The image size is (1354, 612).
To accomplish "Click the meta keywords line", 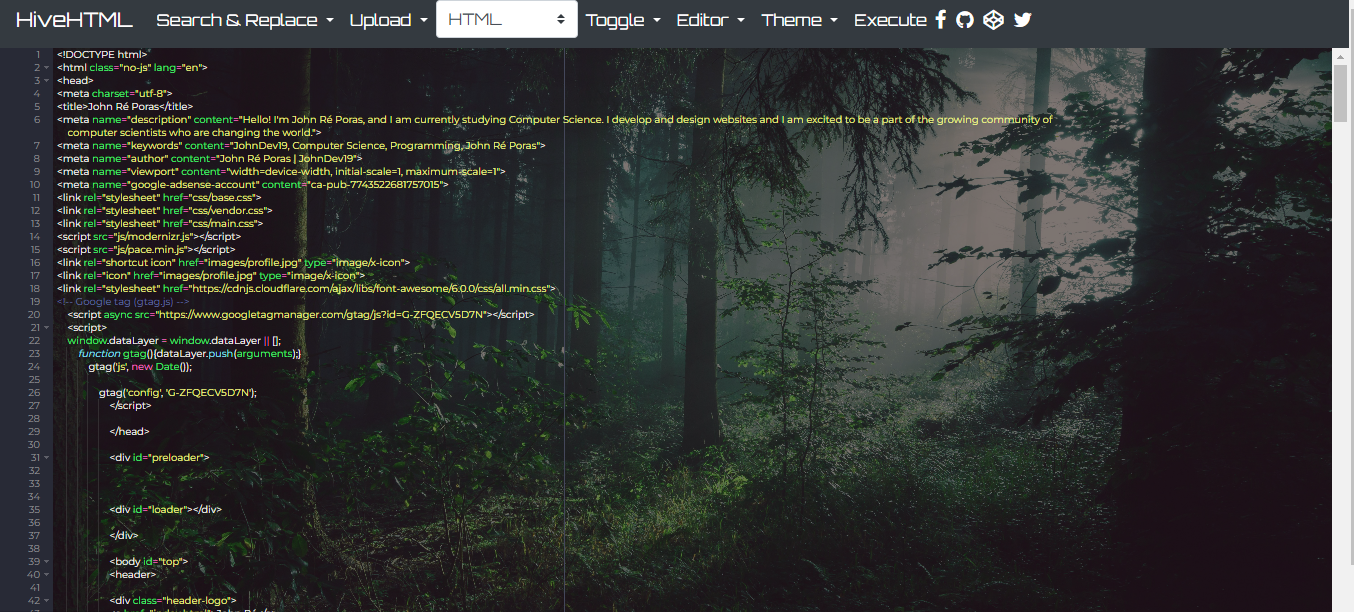I will click(301, 145).
